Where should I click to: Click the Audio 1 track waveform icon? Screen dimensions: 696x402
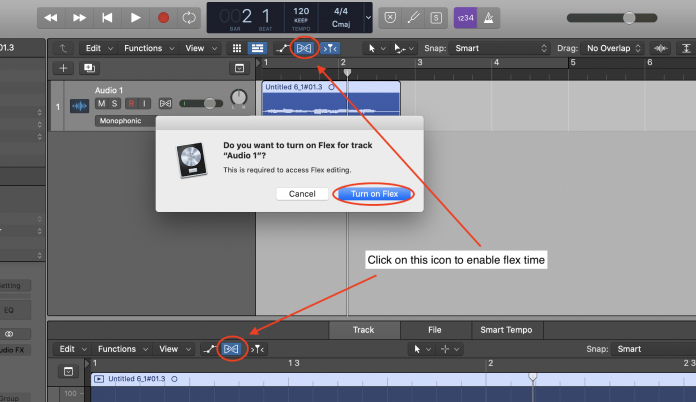[x=79, y=106]
